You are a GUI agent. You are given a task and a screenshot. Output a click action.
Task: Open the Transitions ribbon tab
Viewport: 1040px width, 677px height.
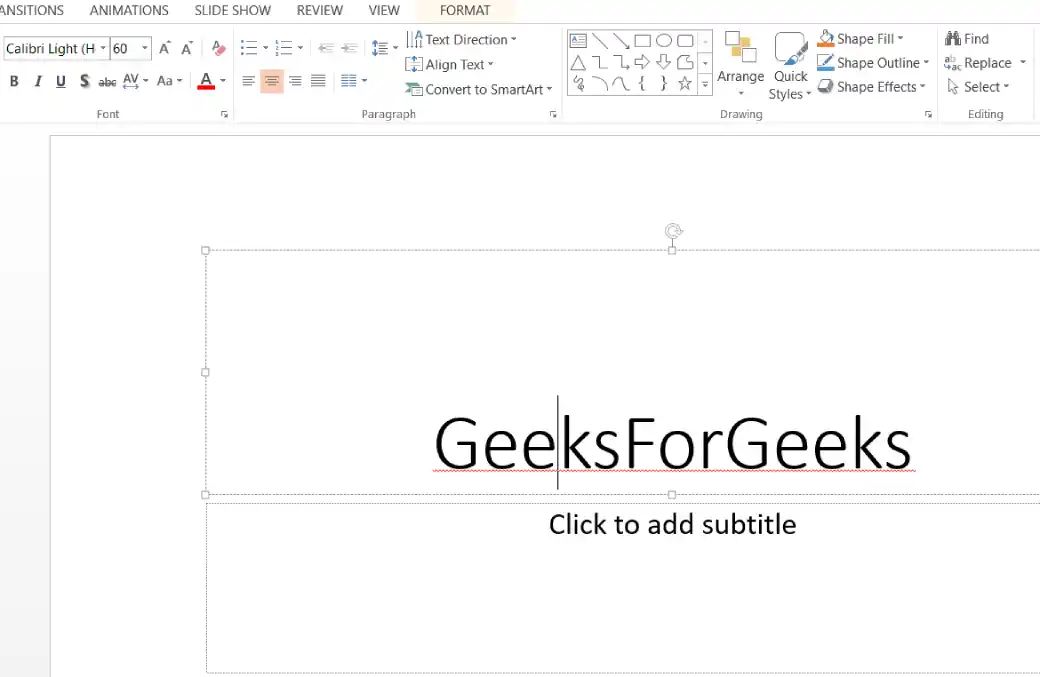32,11
